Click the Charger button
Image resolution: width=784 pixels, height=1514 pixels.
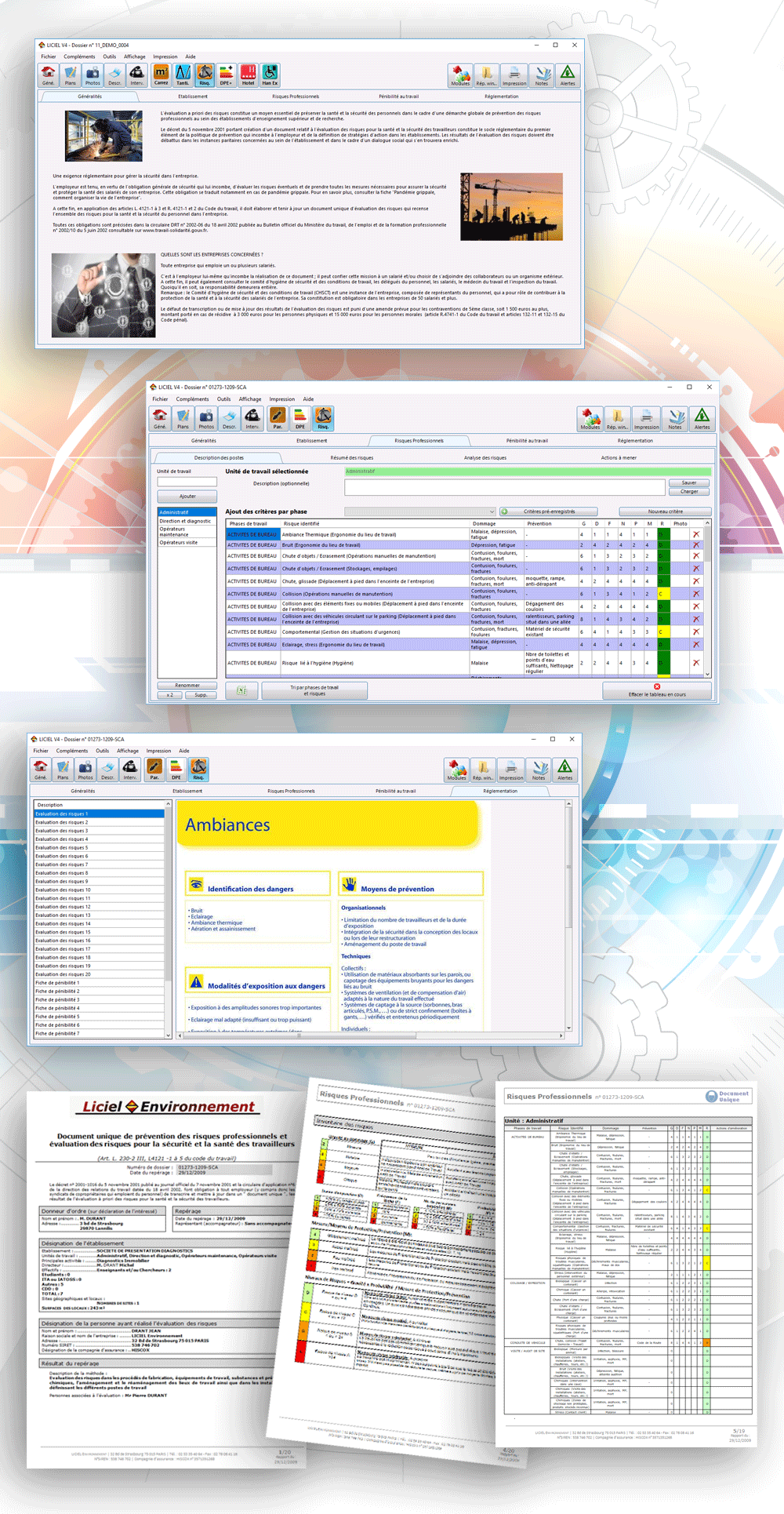(x=689, y=491)
